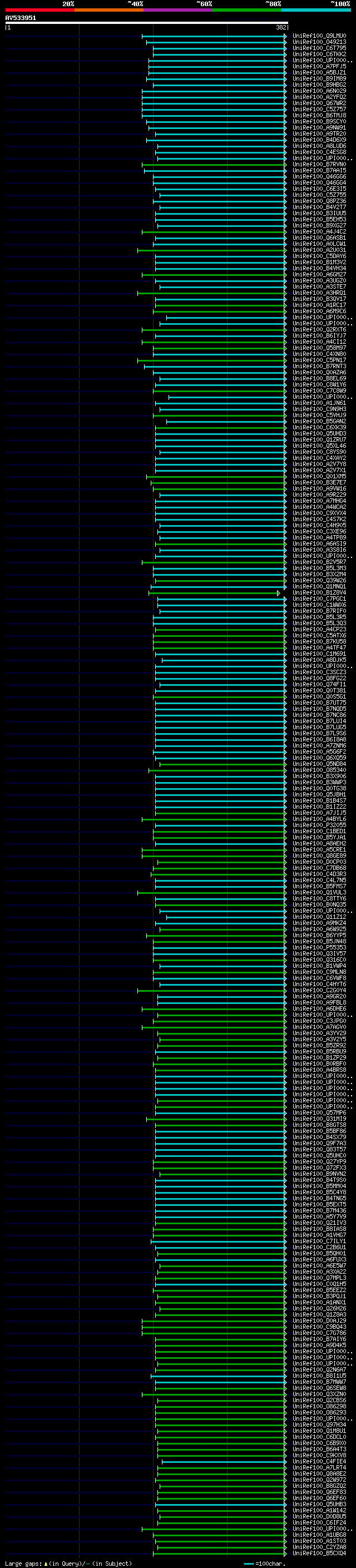Click the green alignment bar for UniRef100_B7RVN0
The image size is (356, 1568).
click(x=214, y=164)
